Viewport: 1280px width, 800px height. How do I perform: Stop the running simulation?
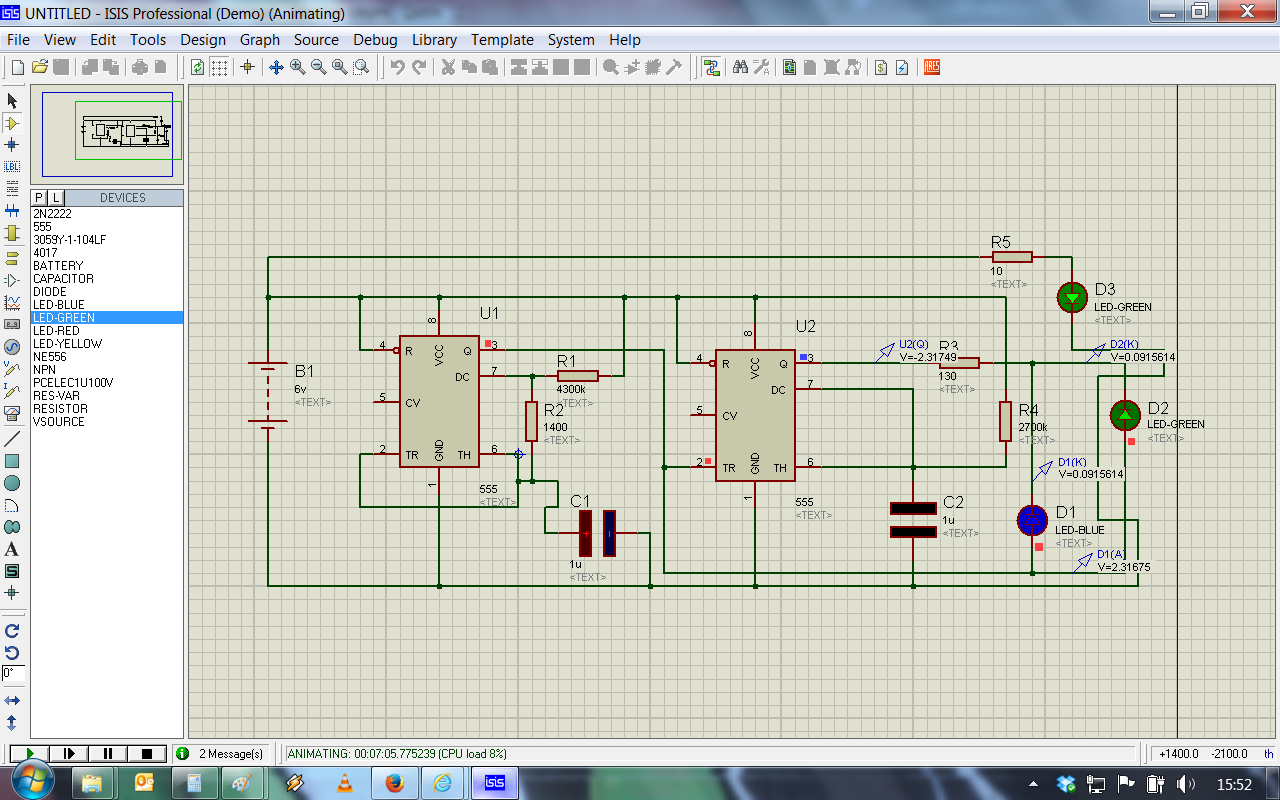click(x=147, y=753)
